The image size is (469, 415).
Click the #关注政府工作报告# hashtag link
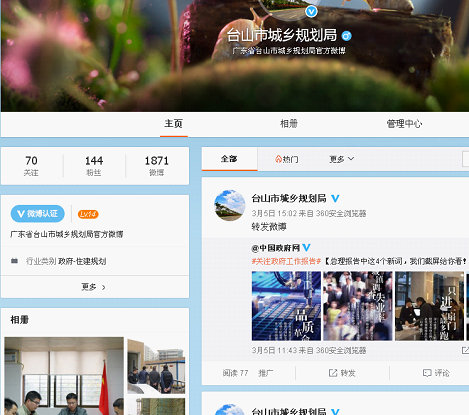point(286,261)
